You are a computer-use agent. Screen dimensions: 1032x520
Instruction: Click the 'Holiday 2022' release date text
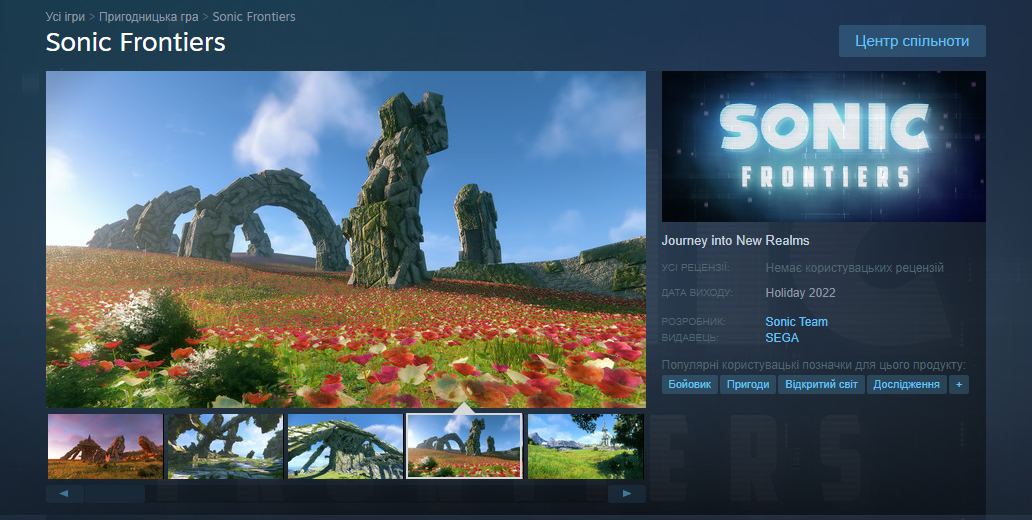800,293
